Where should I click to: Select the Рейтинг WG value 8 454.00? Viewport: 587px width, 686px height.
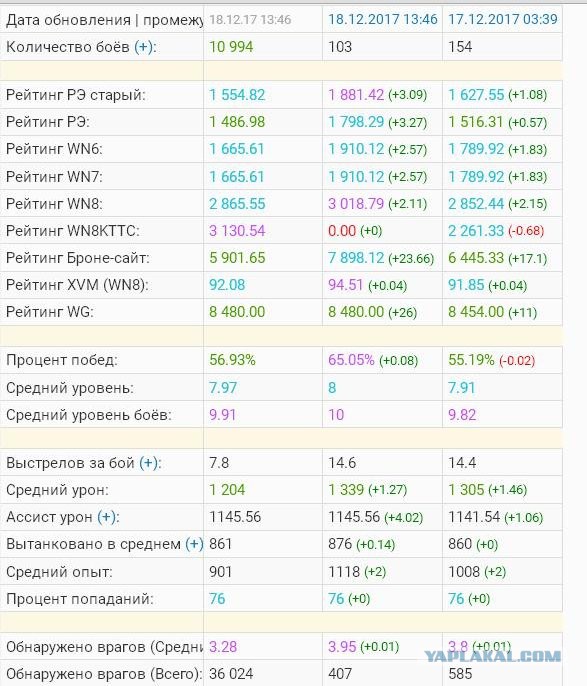476,312
